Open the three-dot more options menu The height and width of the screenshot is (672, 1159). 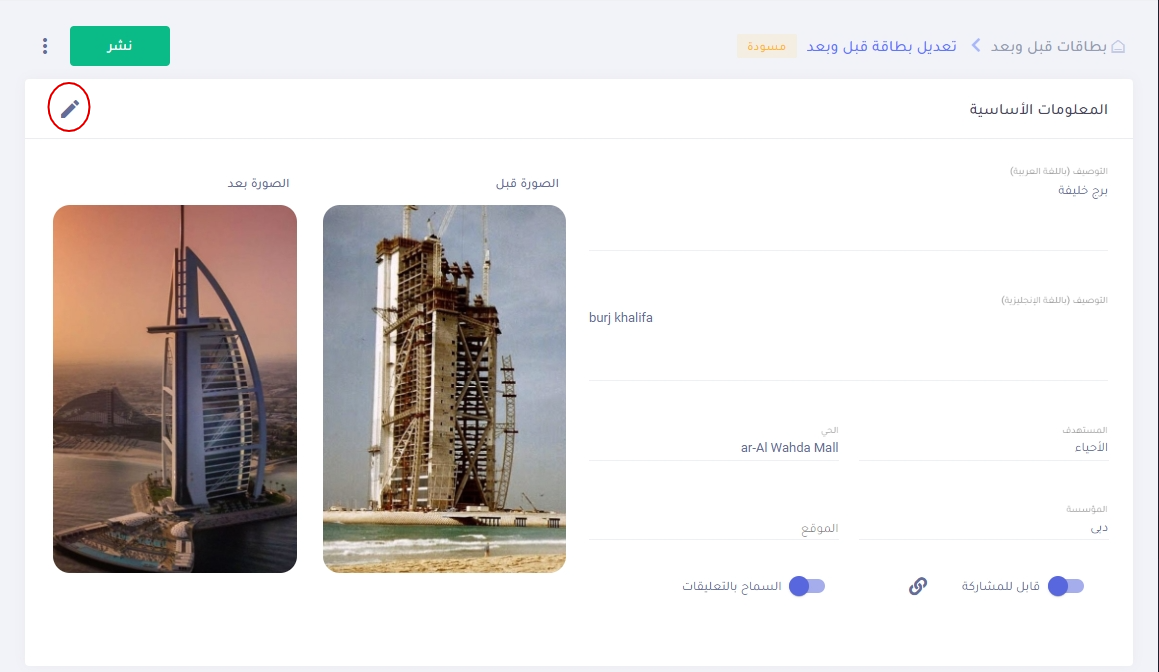coord(45,47)
